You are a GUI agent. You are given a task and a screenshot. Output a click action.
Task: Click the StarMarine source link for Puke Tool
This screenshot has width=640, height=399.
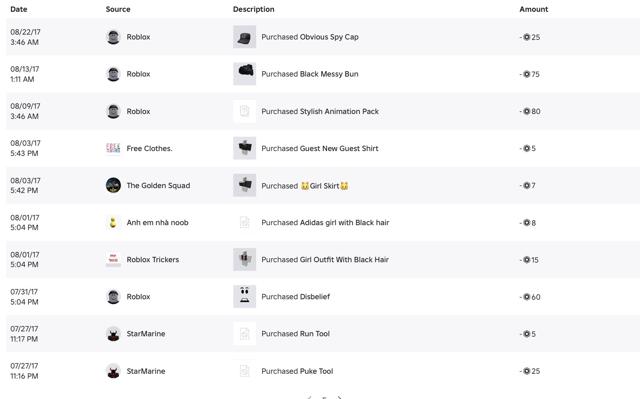pyautogui.click(x=146, y=371)
